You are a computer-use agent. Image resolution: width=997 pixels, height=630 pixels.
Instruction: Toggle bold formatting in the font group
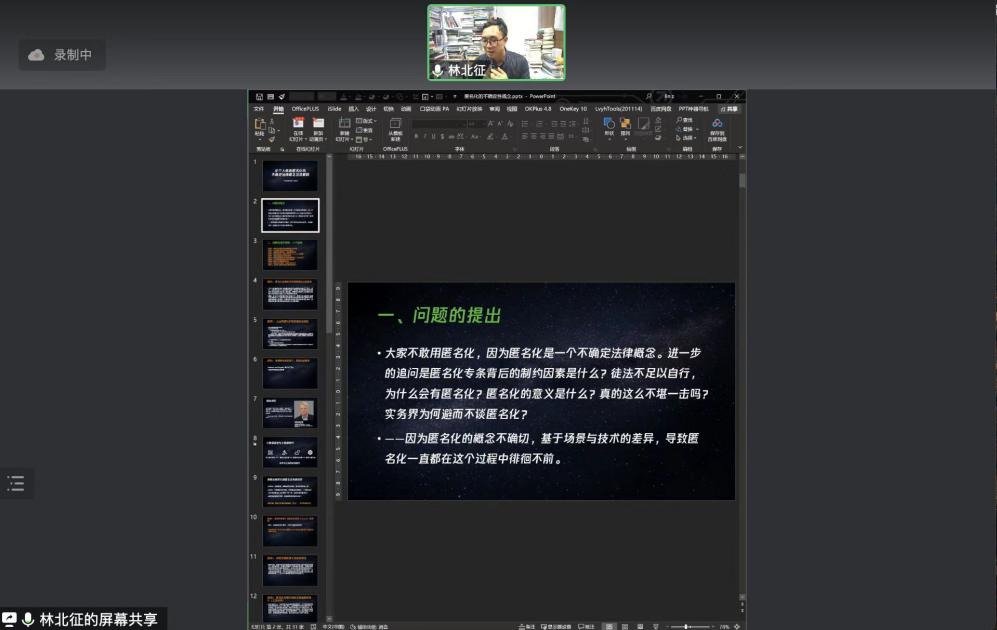416,136
